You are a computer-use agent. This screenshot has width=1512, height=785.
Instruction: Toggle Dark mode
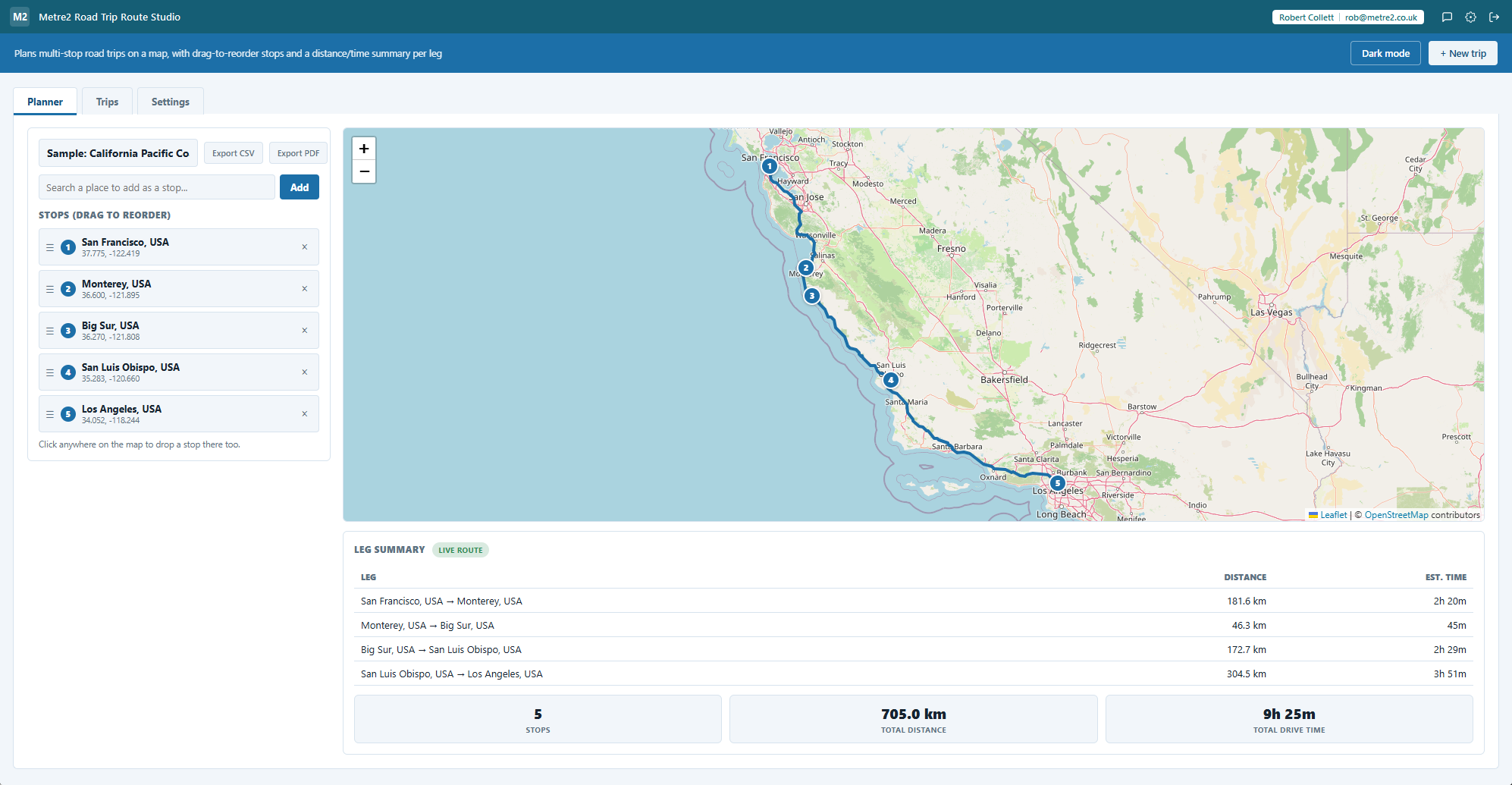1385,53
